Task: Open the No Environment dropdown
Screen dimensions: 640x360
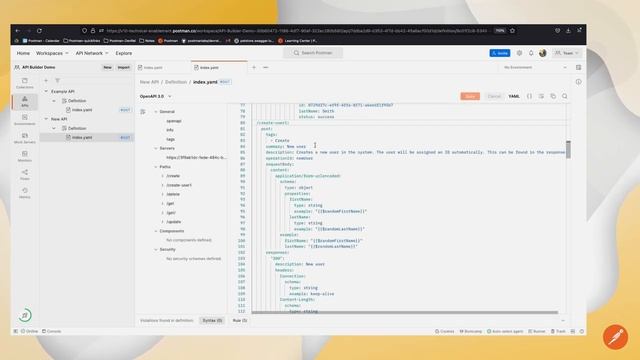Action: pos(535,67)
